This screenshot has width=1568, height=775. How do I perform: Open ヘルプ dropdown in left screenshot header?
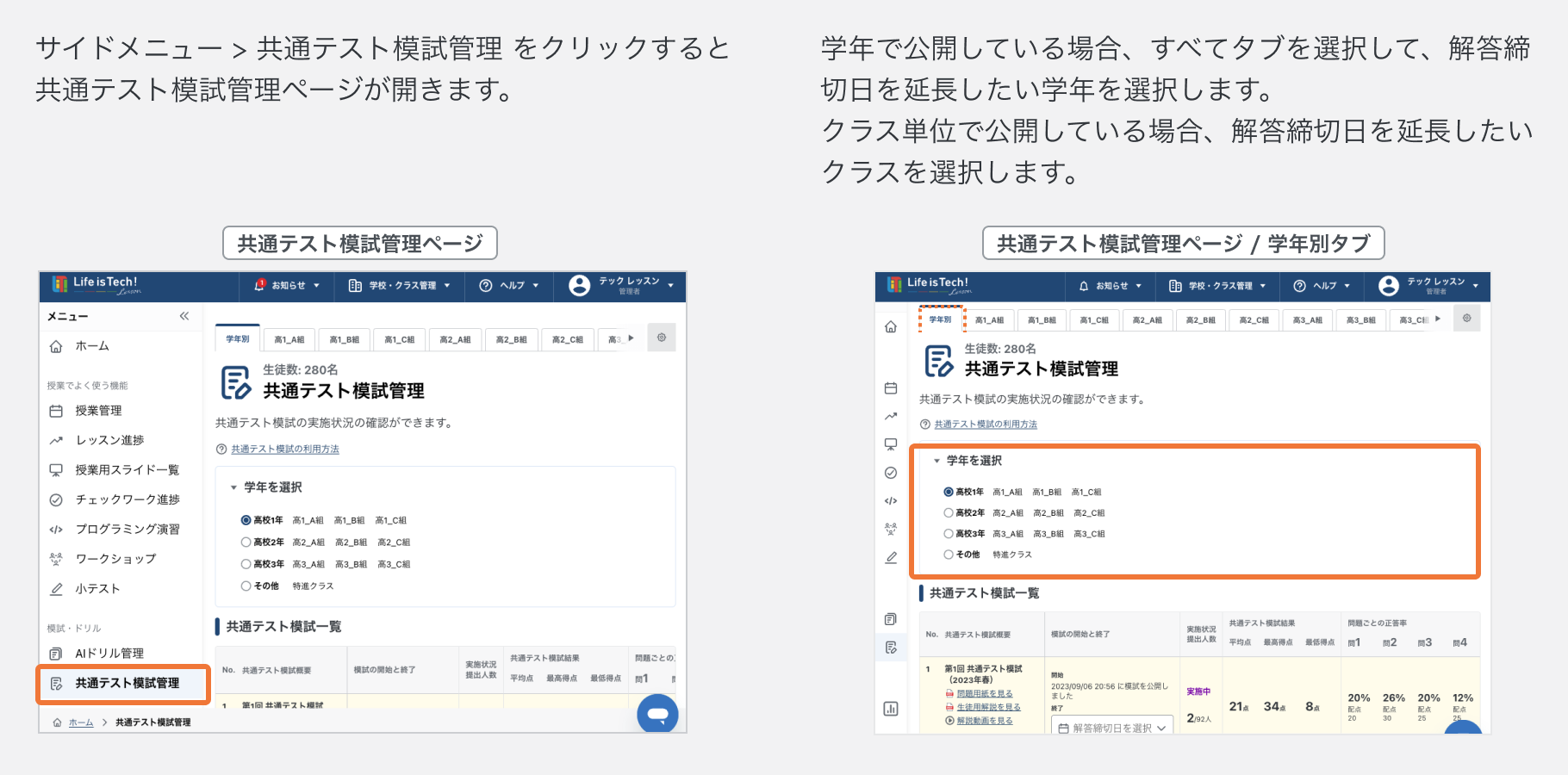pos(509,285)
